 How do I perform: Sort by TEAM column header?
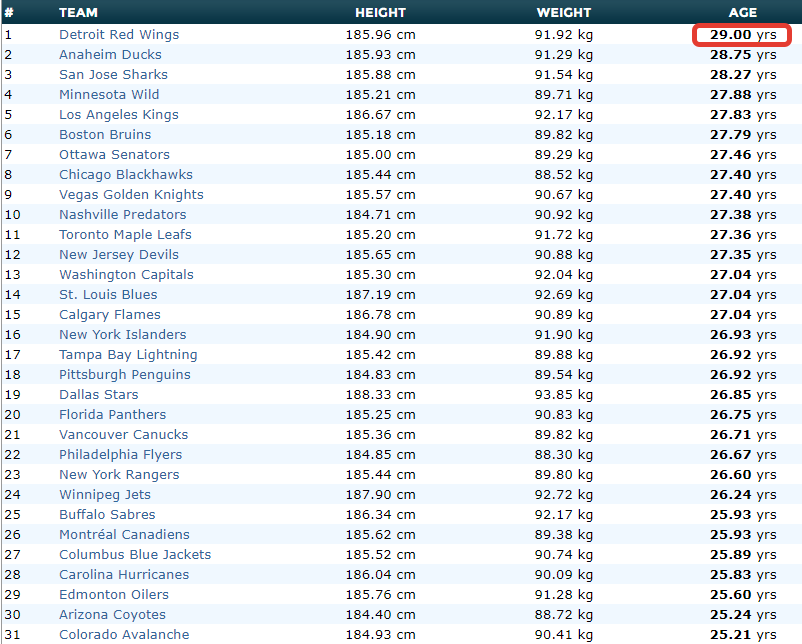[x=78, y=13]
